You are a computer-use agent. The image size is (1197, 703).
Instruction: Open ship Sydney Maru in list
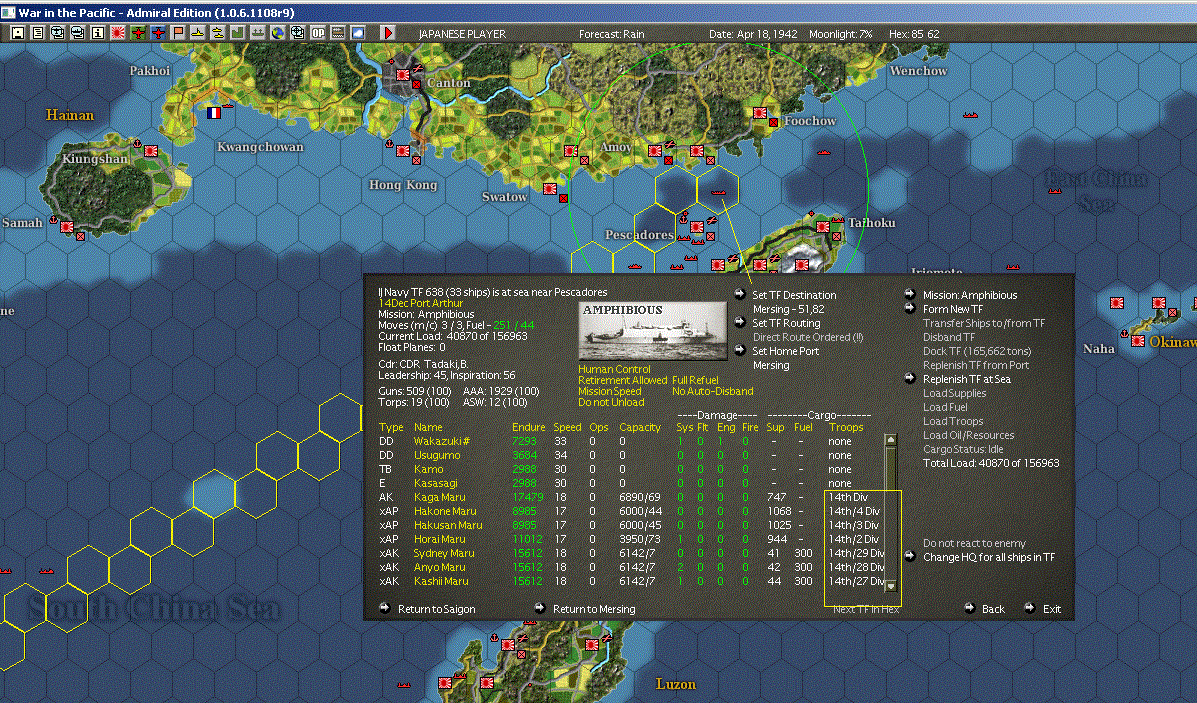pos(444,553)
